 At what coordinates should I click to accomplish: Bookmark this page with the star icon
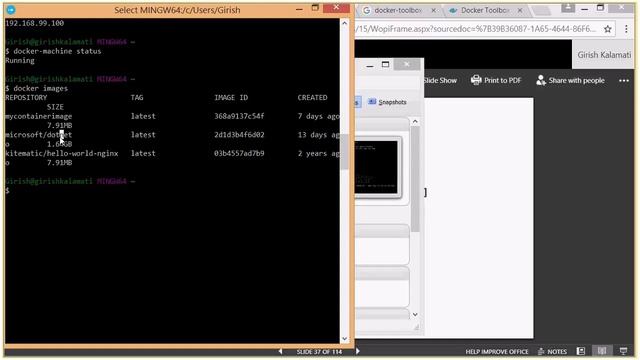pos(608,29)
